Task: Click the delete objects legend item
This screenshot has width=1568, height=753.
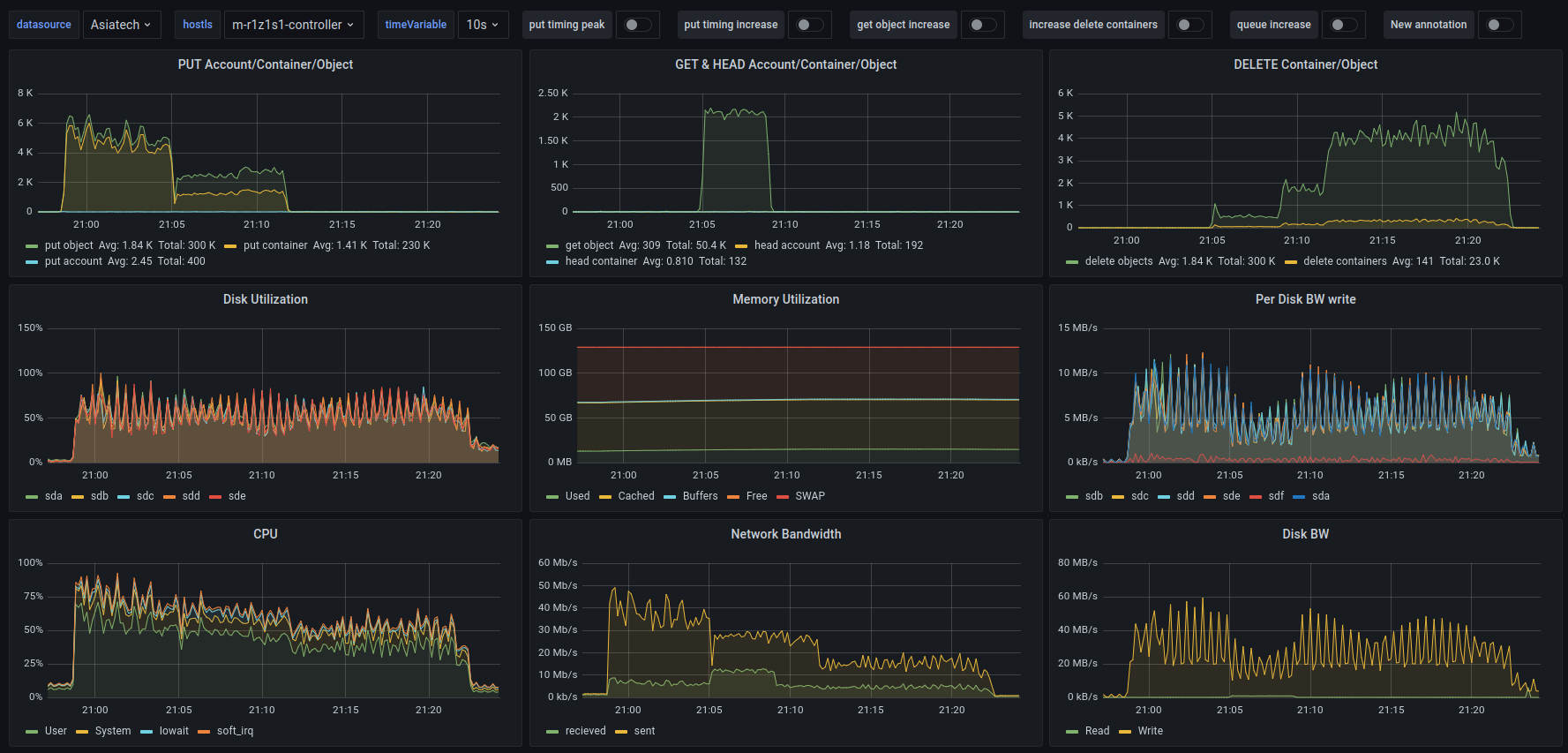Action: [1118, 261]
